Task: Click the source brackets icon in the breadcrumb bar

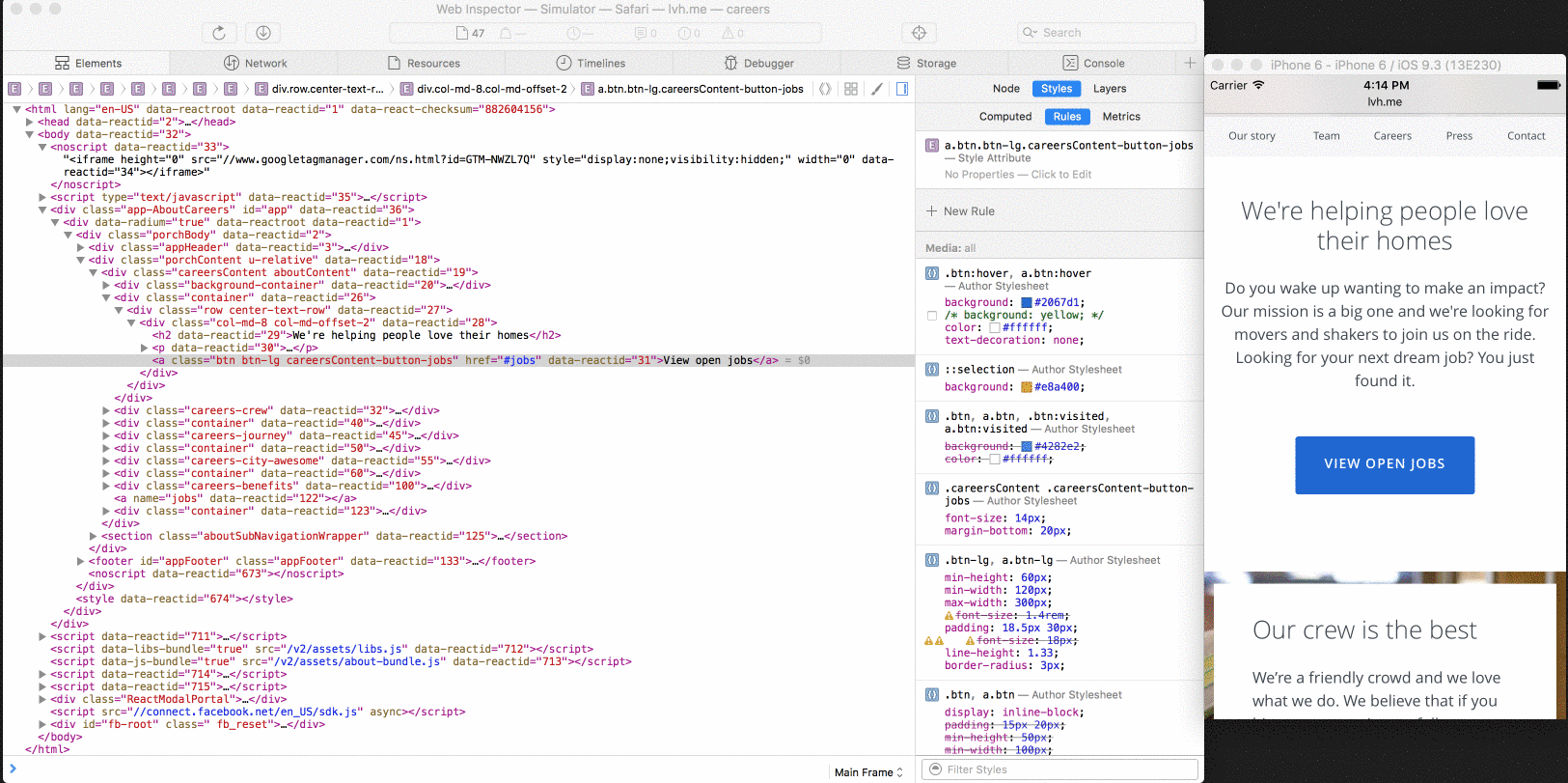Action: (825, 89)
